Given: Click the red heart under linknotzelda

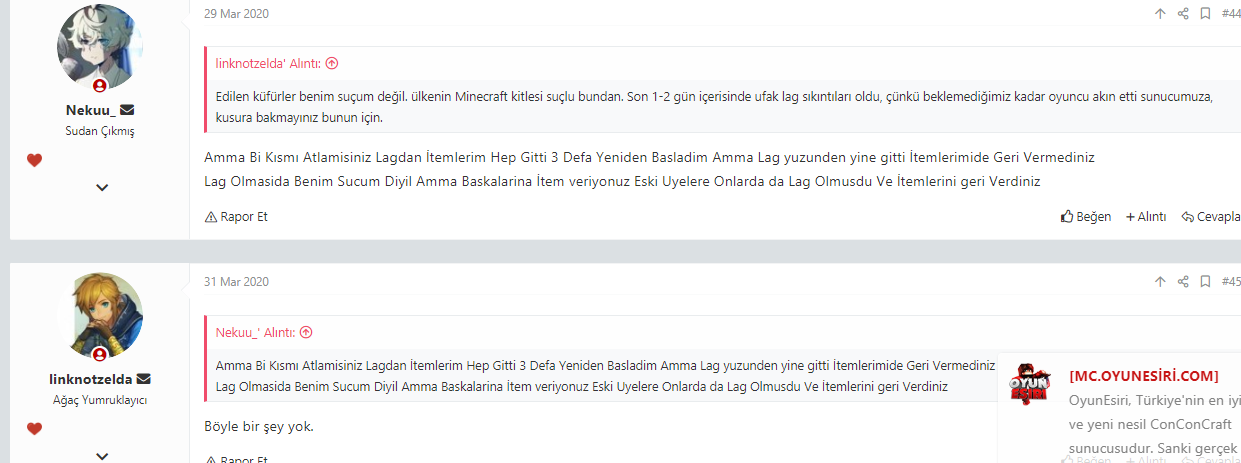Looking at the screenshot, I should coord(34,429).
